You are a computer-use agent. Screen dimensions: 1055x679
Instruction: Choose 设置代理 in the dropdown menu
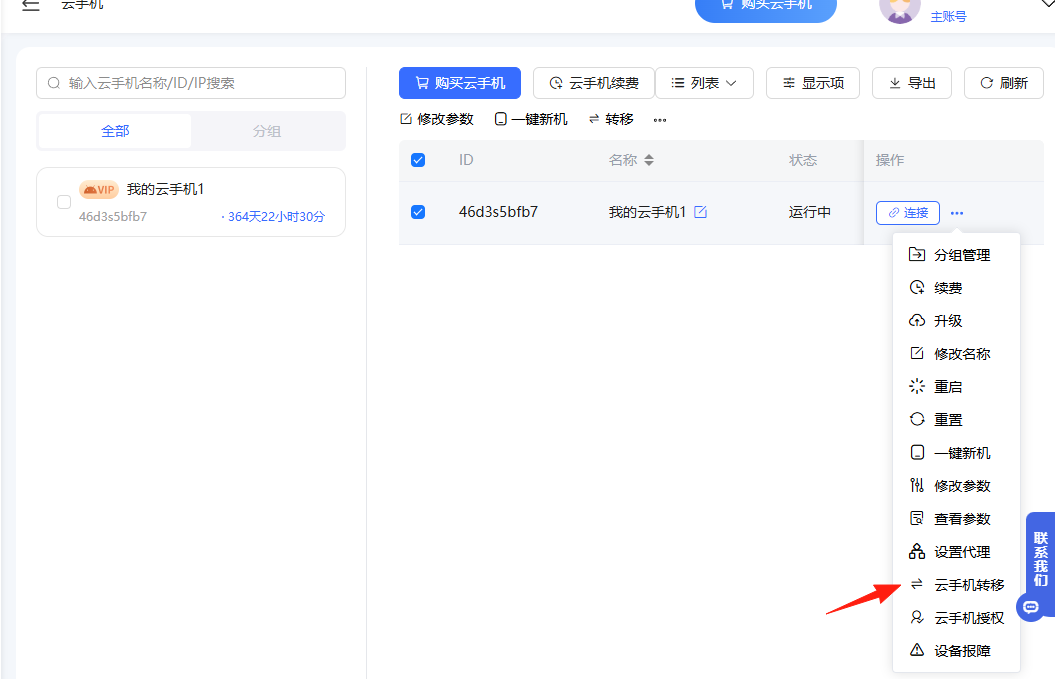(961, 552)
